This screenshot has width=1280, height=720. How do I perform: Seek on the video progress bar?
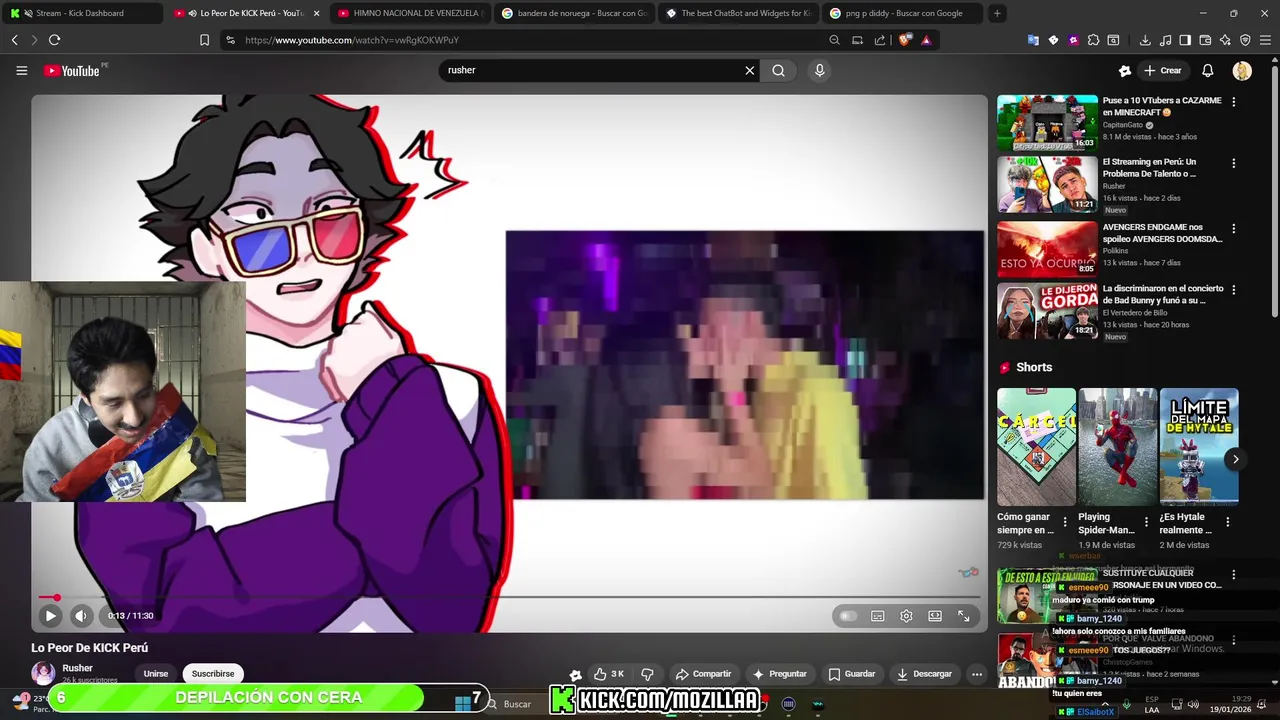pos(509,597)
